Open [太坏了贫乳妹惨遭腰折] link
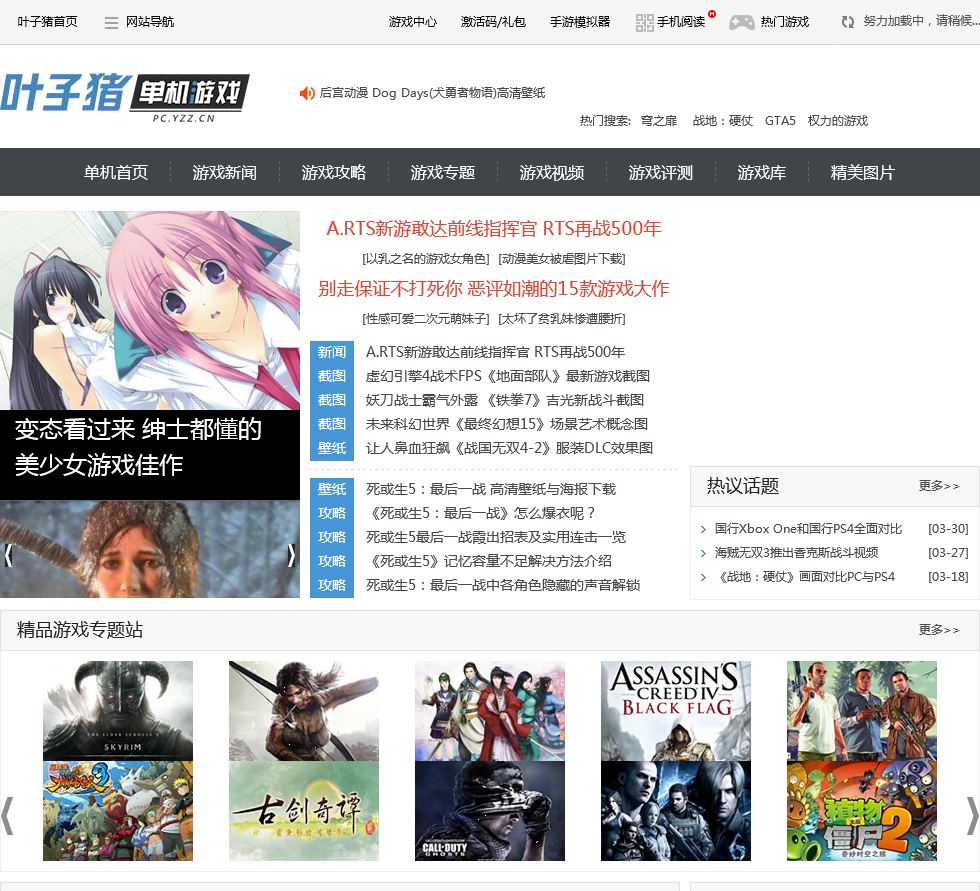 (x=562, y=319)
